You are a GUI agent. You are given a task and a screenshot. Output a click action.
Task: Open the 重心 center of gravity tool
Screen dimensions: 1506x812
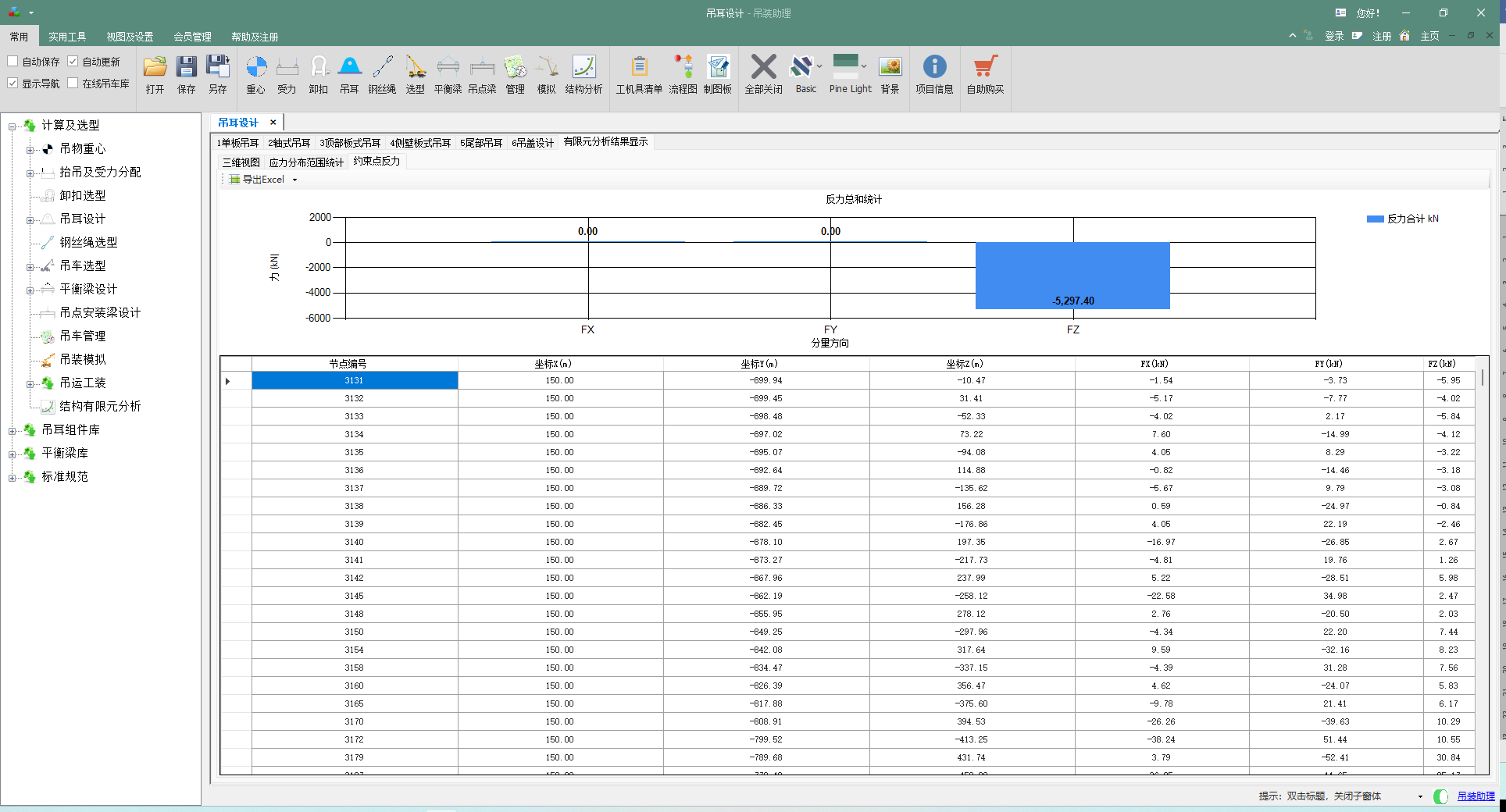click(x=256, y=75)
